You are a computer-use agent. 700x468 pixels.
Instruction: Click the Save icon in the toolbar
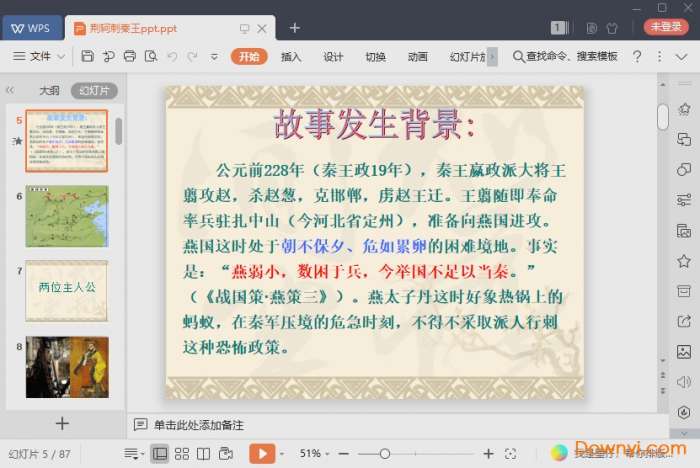pyautogui.click(x=88, y=56)
